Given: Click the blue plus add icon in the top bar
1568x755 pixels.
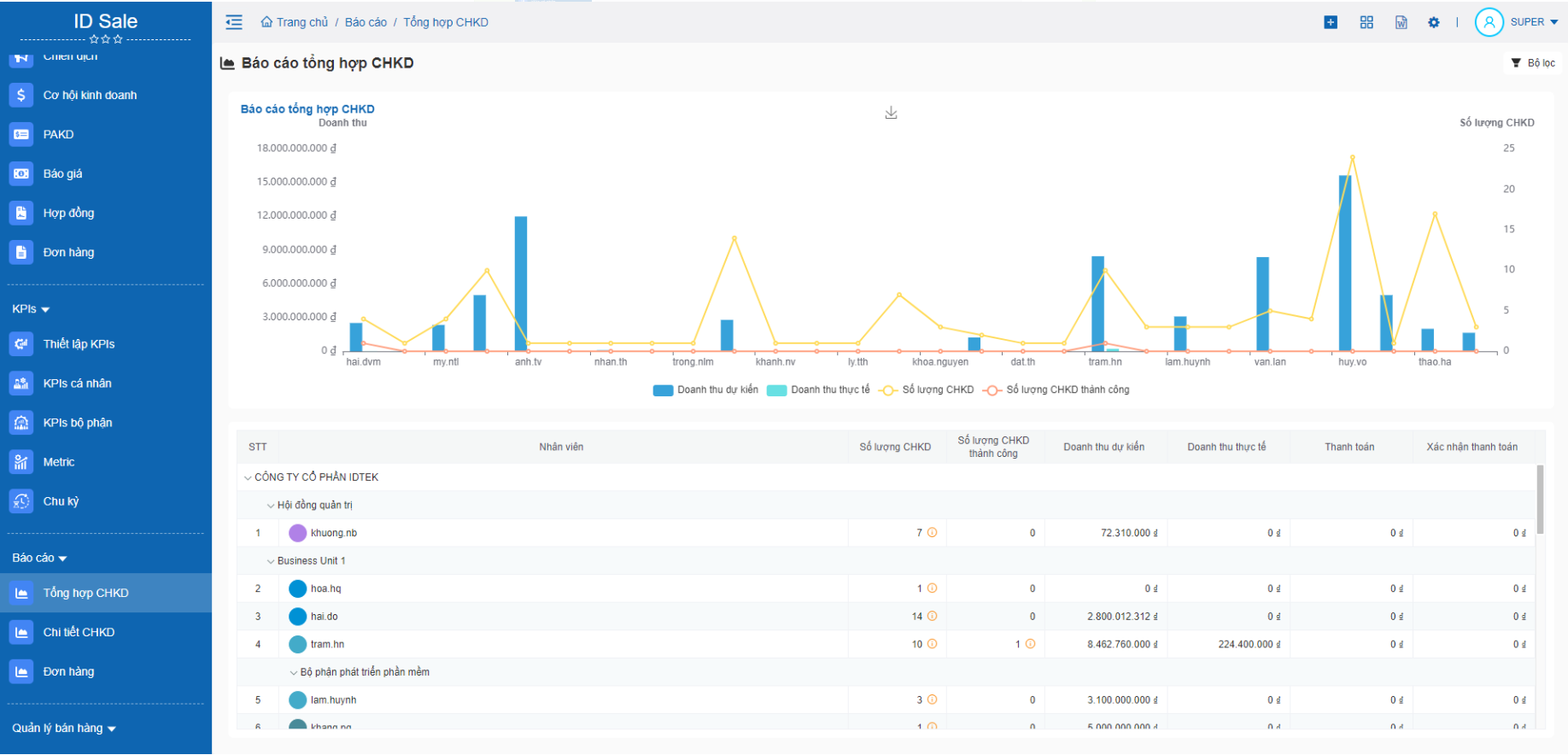Looking at the screenshot, I should click(x=1331, y=22).
